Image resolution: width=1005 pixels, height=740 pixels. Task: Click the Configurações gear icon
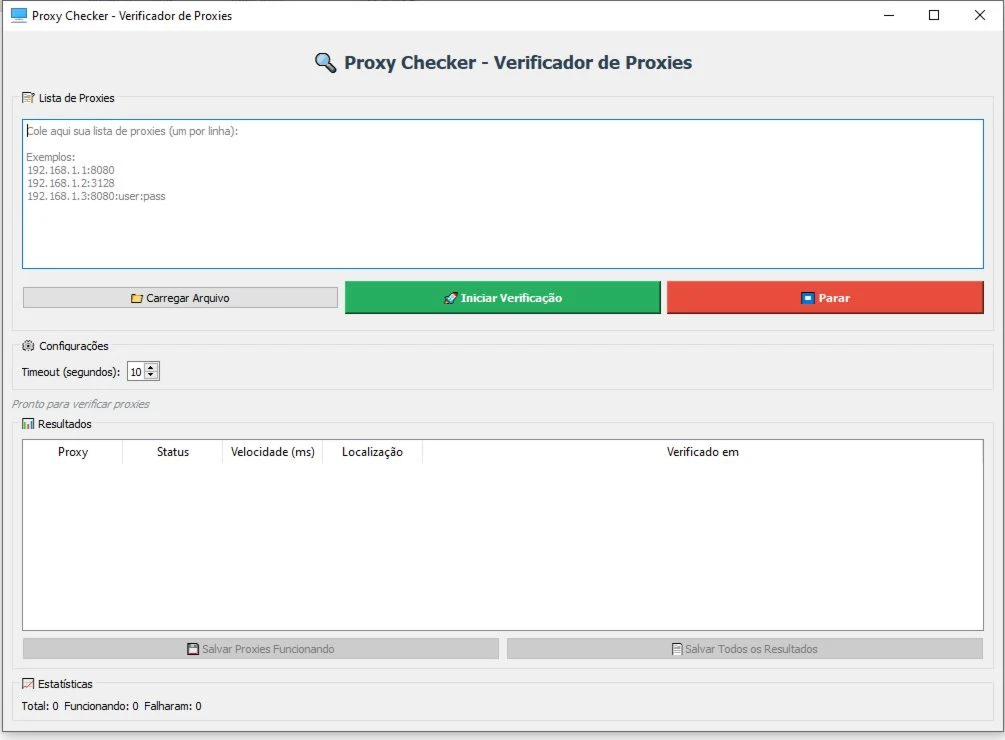tap(28, 345)
